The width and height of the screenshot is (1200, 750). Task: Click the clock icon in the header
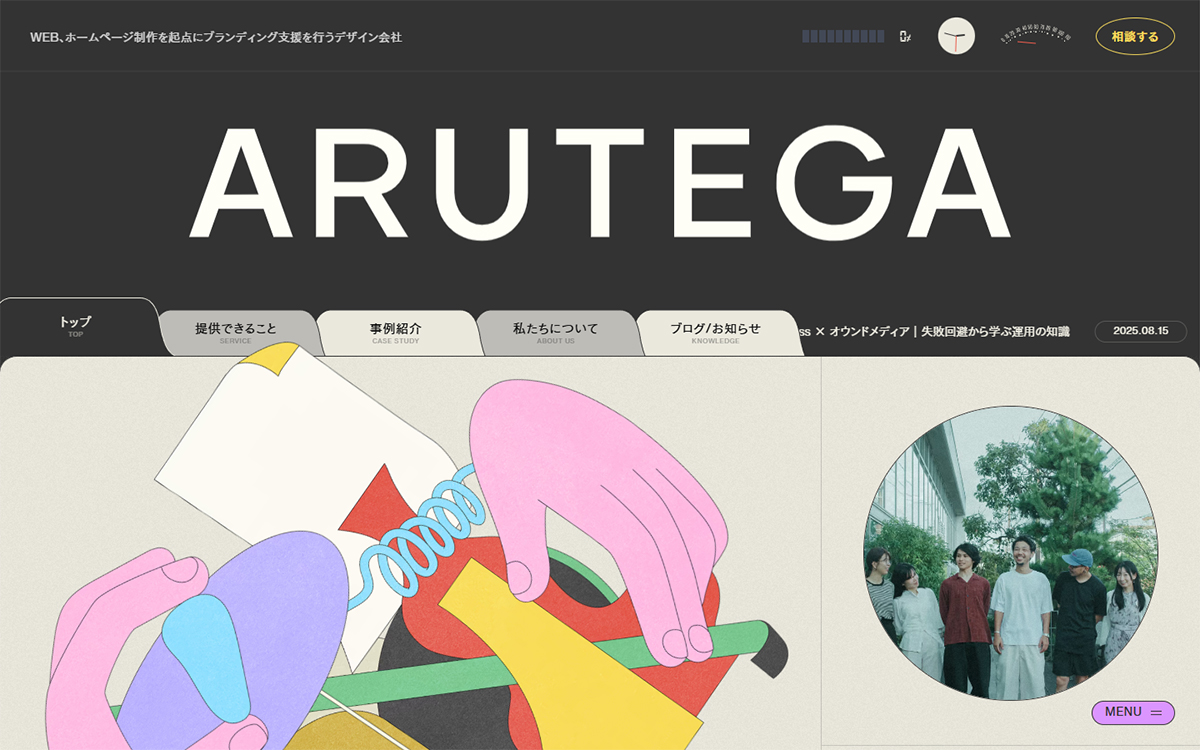click(x=955, y=36)
